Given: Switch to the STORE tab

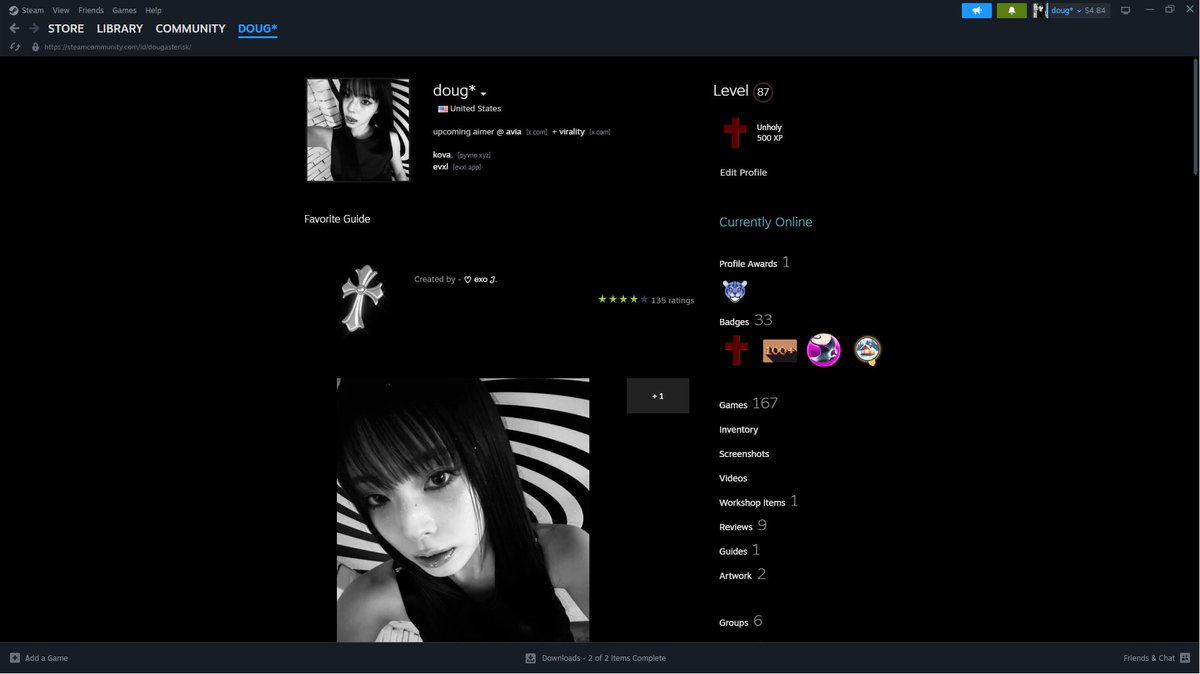Looking at the screenshot, I should pyautogui.click(x=66, y=29).
